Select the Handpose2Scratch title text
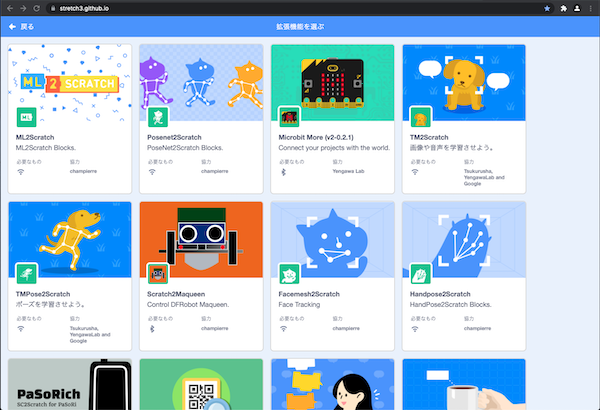600x410 pixels. (x=440, y=294)
